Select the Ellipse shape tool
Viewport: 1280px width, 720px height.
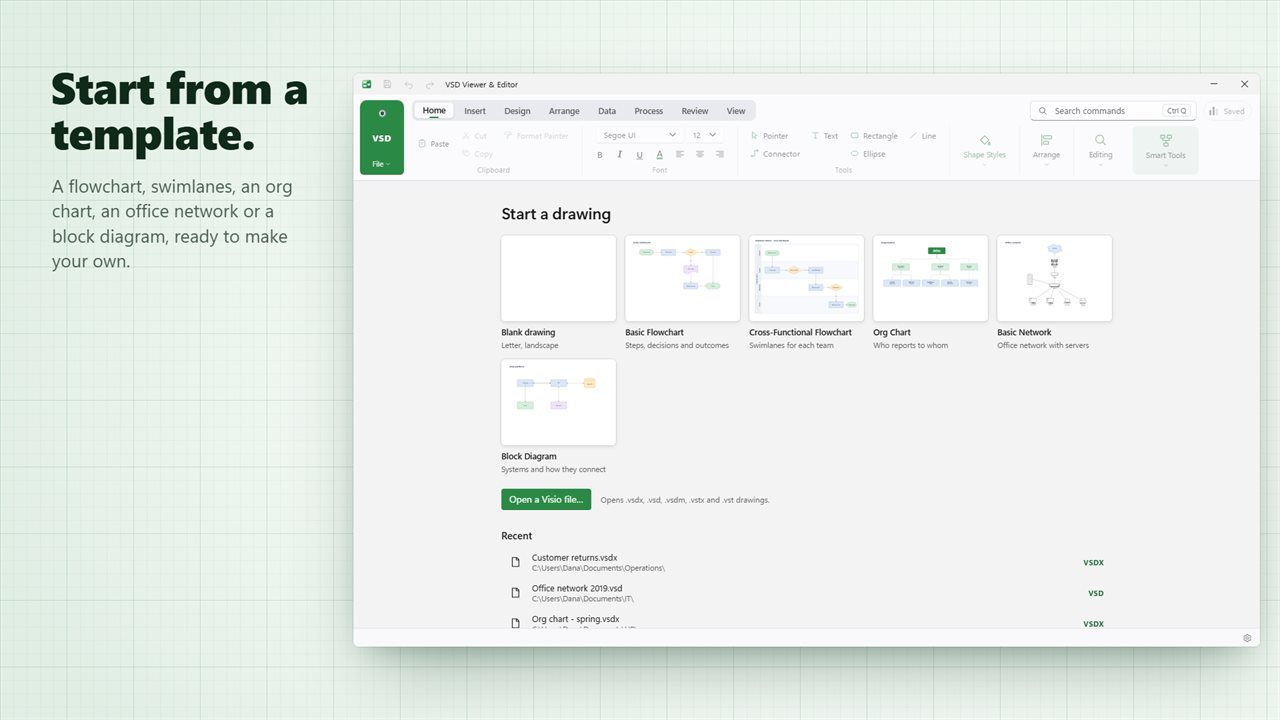pyautogui.click(x=868, y=154)
